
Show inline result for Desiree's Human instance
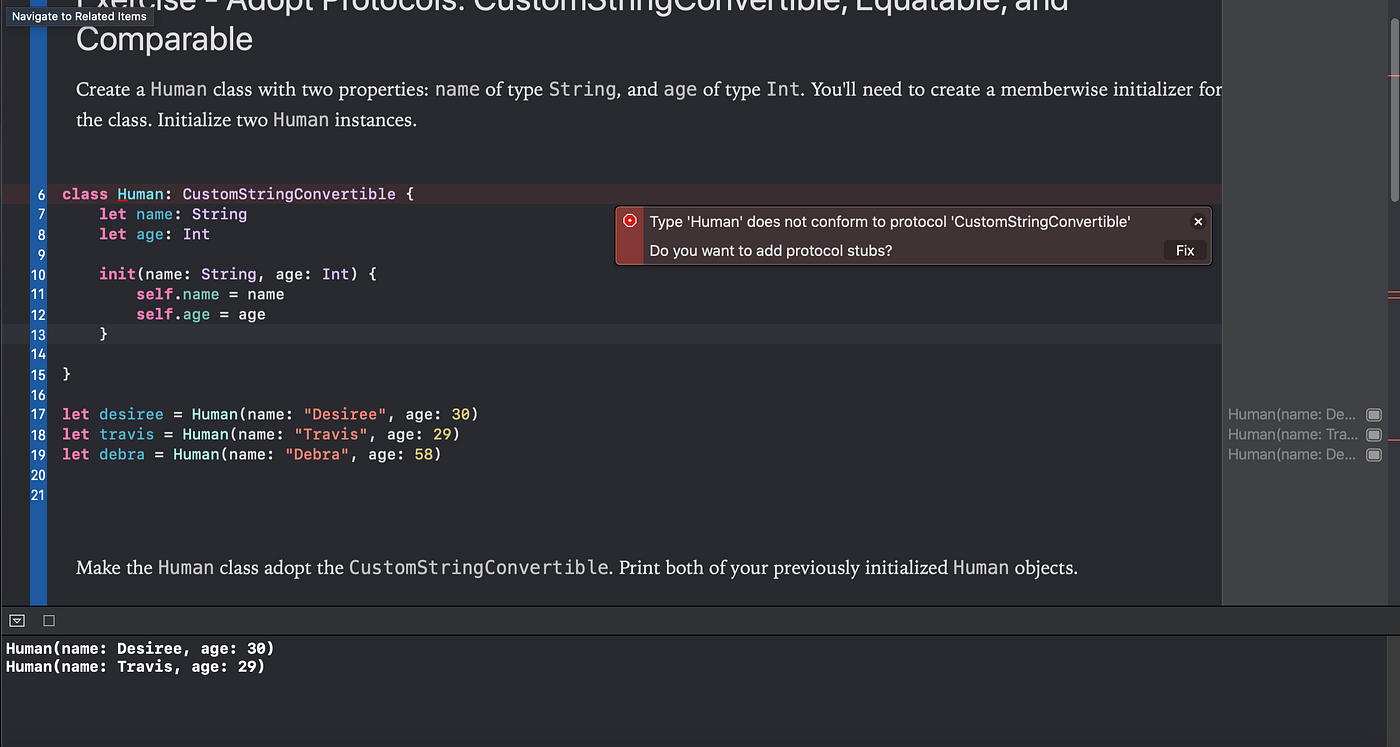[1374, 414]
